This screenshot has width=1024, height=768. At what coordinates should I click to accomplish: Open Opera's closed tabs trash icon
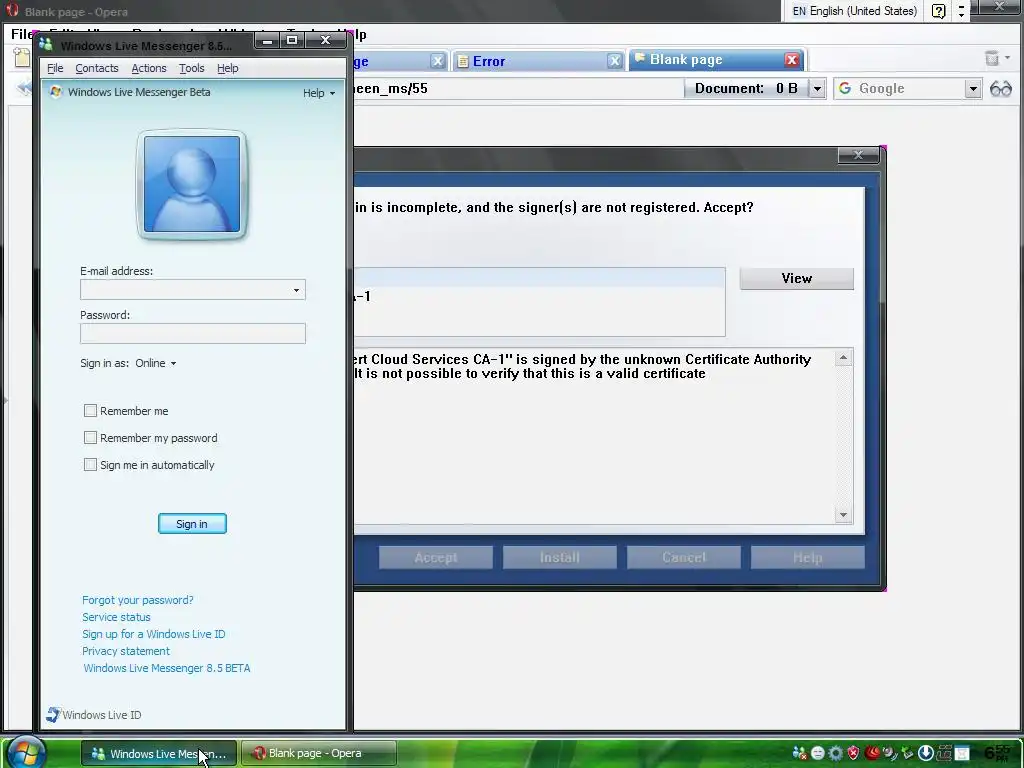click(x=991, y=59)
